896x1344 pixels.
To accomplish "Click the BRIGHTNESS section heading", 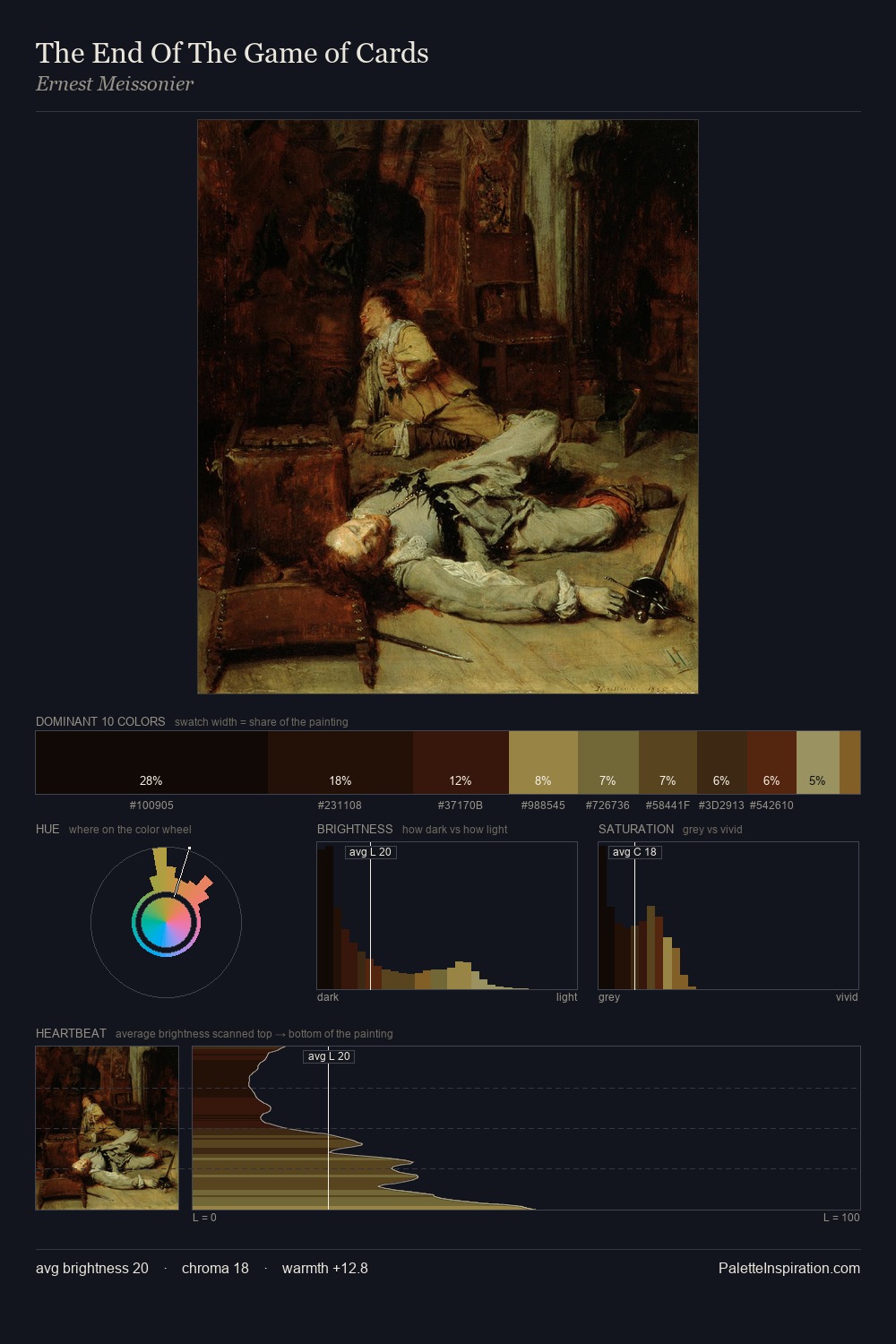I will point(355,829).
